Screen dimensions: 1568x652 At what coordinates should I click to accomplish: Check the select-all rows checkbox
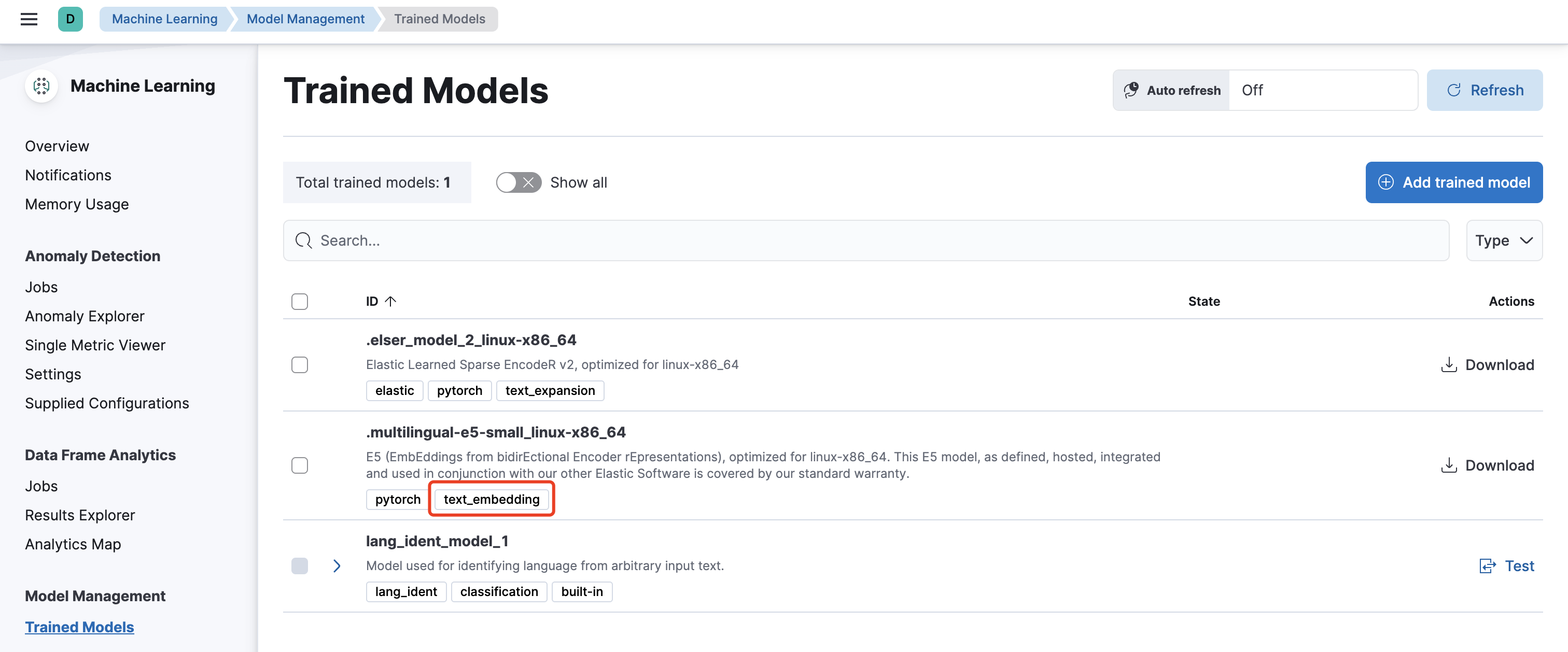tap(300, 302)
